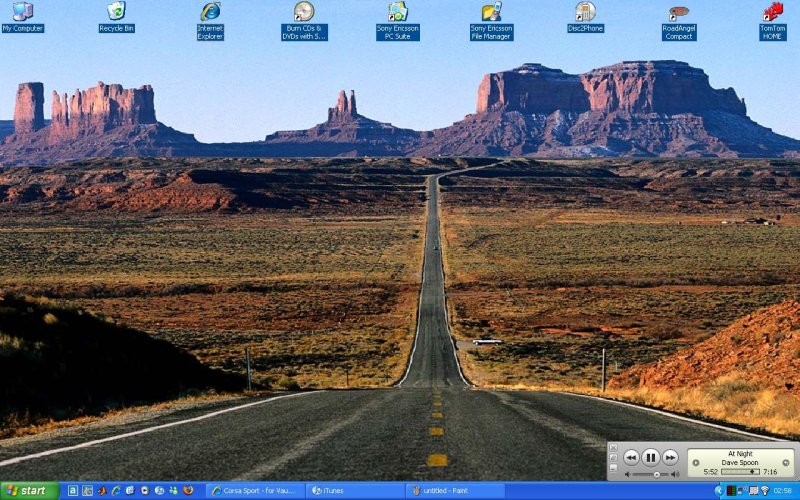Pause the song in iTunes mini player
Image resolution: width=800 pixels, height=500 pixels.
click(650, 457)
